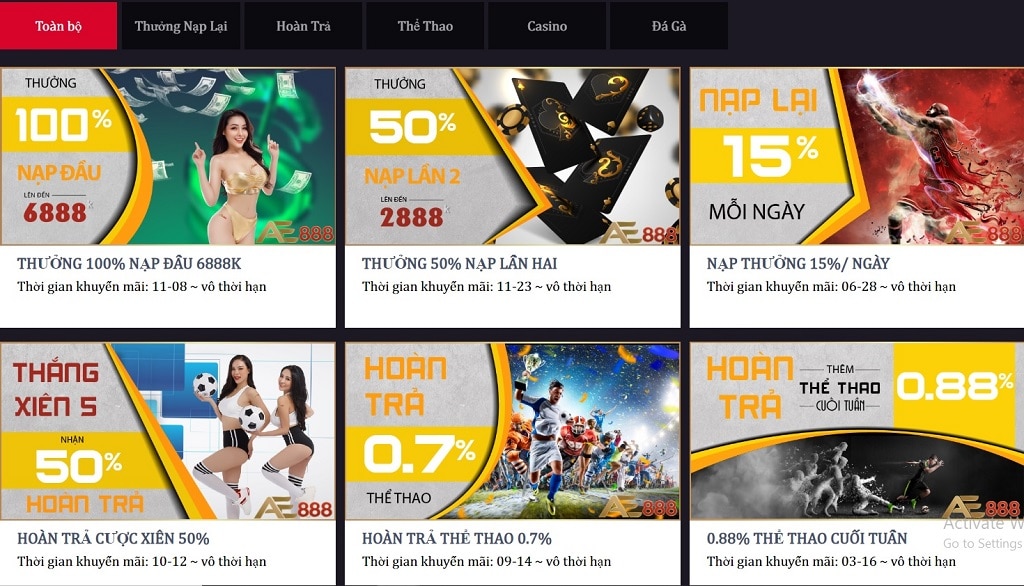Click the Nạp Lại 15% Mỗi Ngày banner
This screenshot has width=1024, height=586.
point(857,156)
